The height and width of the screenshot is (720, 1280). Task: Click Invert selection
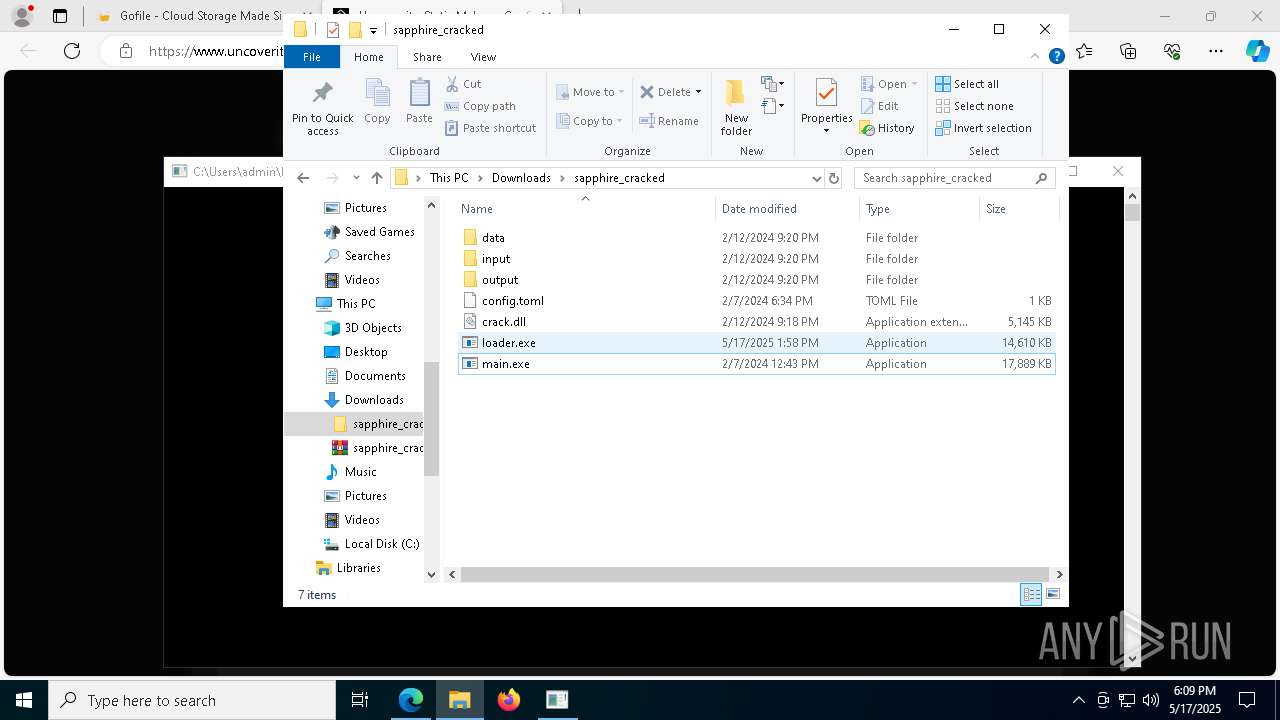(983, 128)
